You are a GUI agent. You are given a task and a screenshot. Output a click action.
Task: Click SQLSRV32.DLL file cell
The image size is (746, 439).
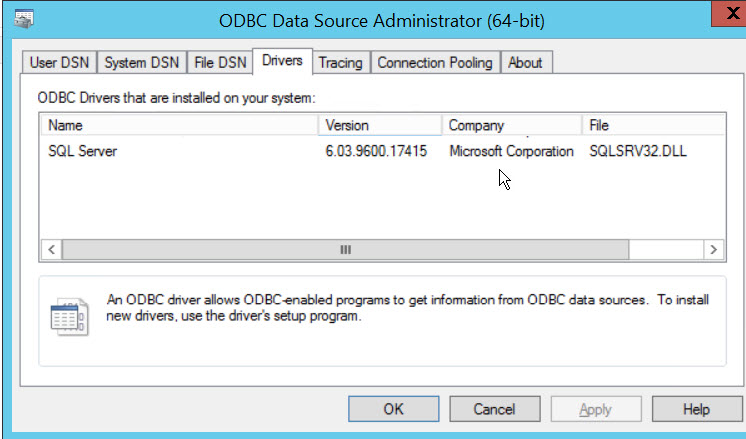pos(638,151)
